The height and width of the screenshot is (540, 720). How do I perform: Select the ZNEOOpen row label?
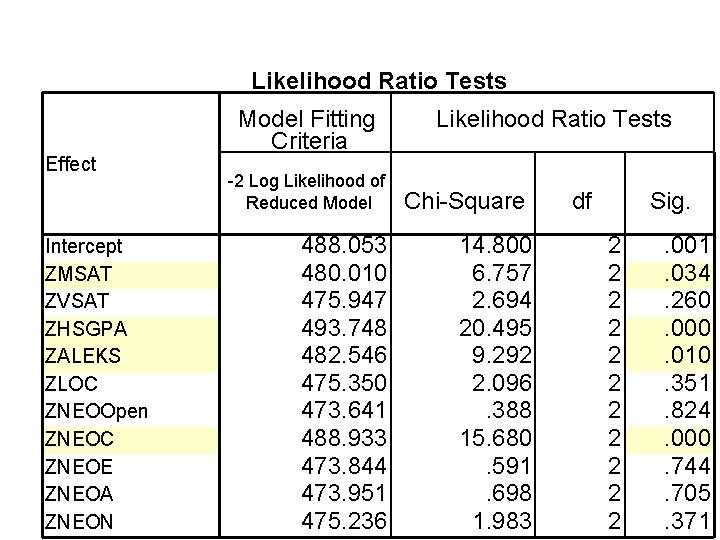coord(95,410)
